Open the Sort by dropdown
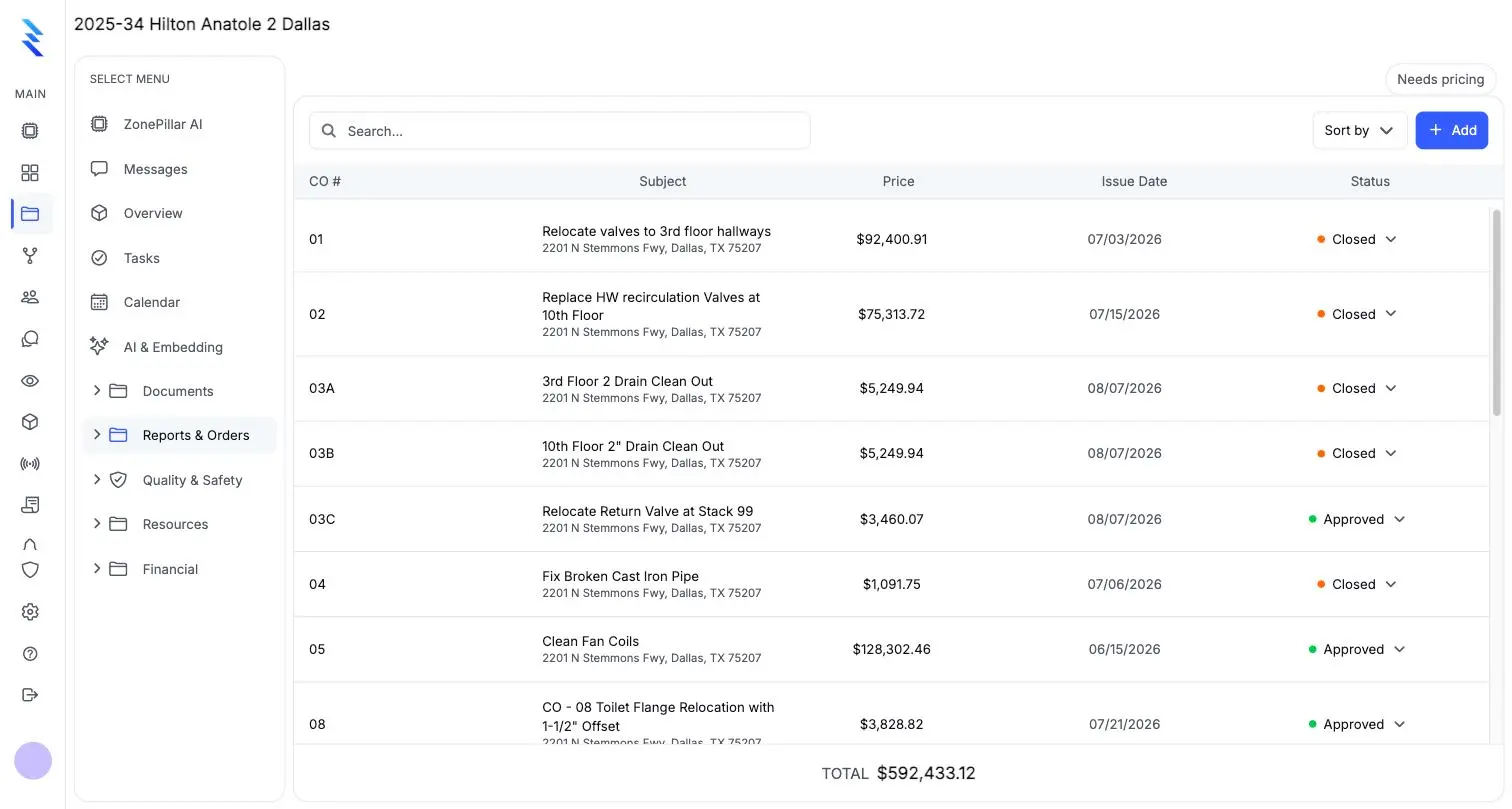 (x=1360, y=130)
